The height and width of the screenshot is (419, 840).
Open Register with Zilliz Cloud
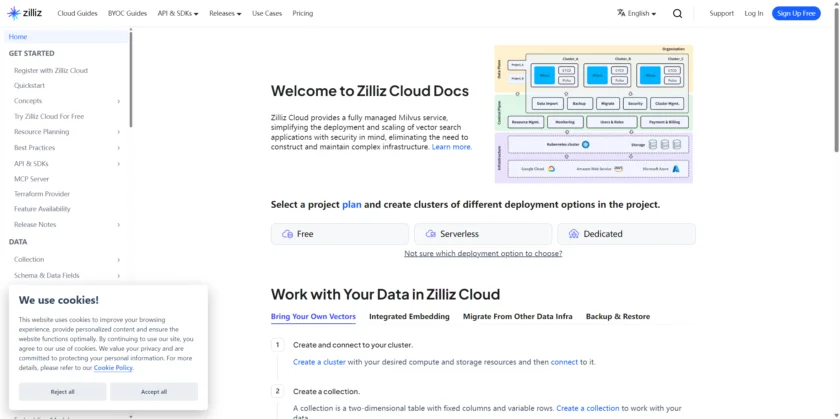tap(51, 71)
